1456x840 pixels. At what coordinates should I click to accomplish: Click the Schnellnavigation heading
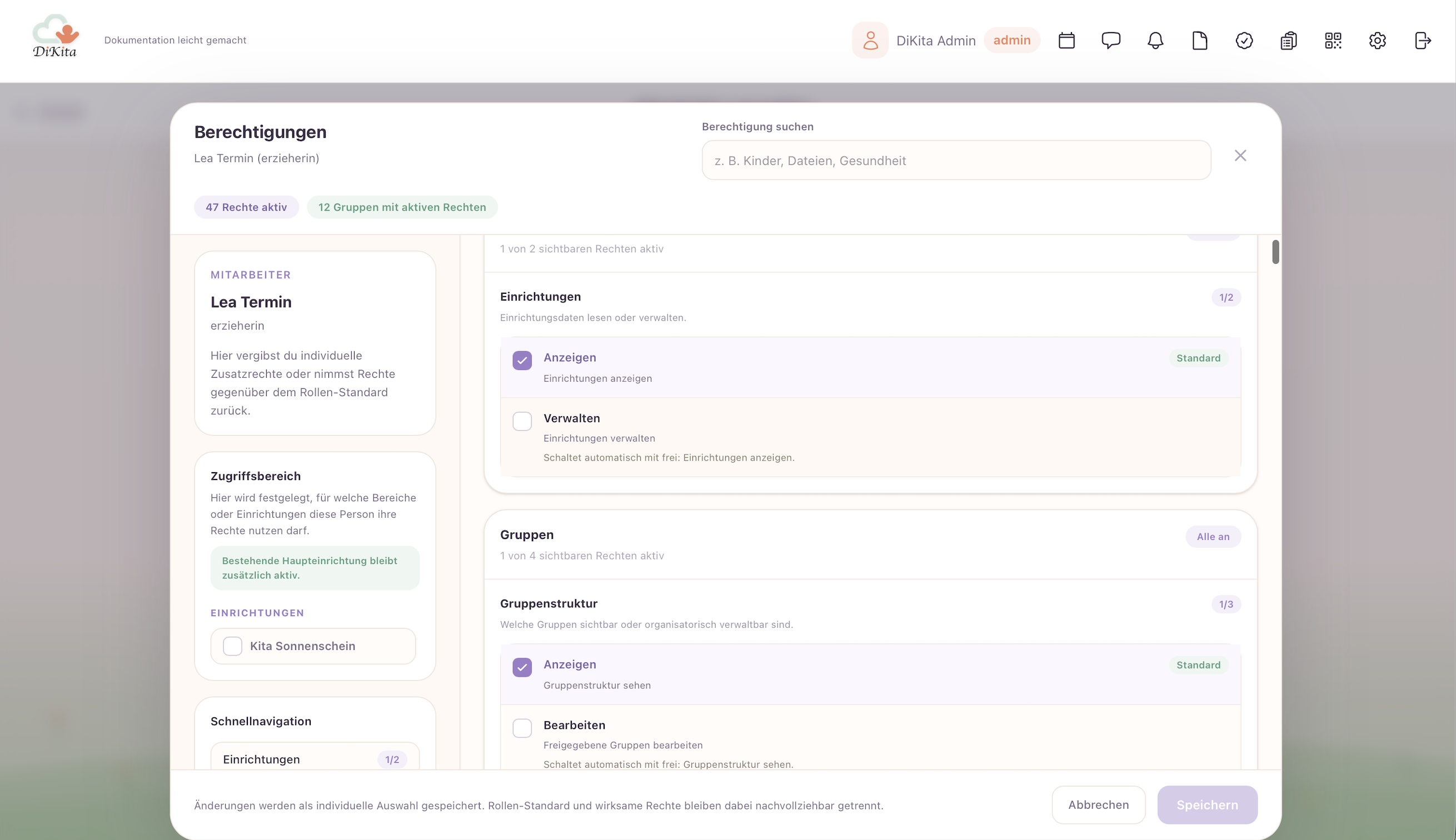pyautogui.click(x=261, y=722)
